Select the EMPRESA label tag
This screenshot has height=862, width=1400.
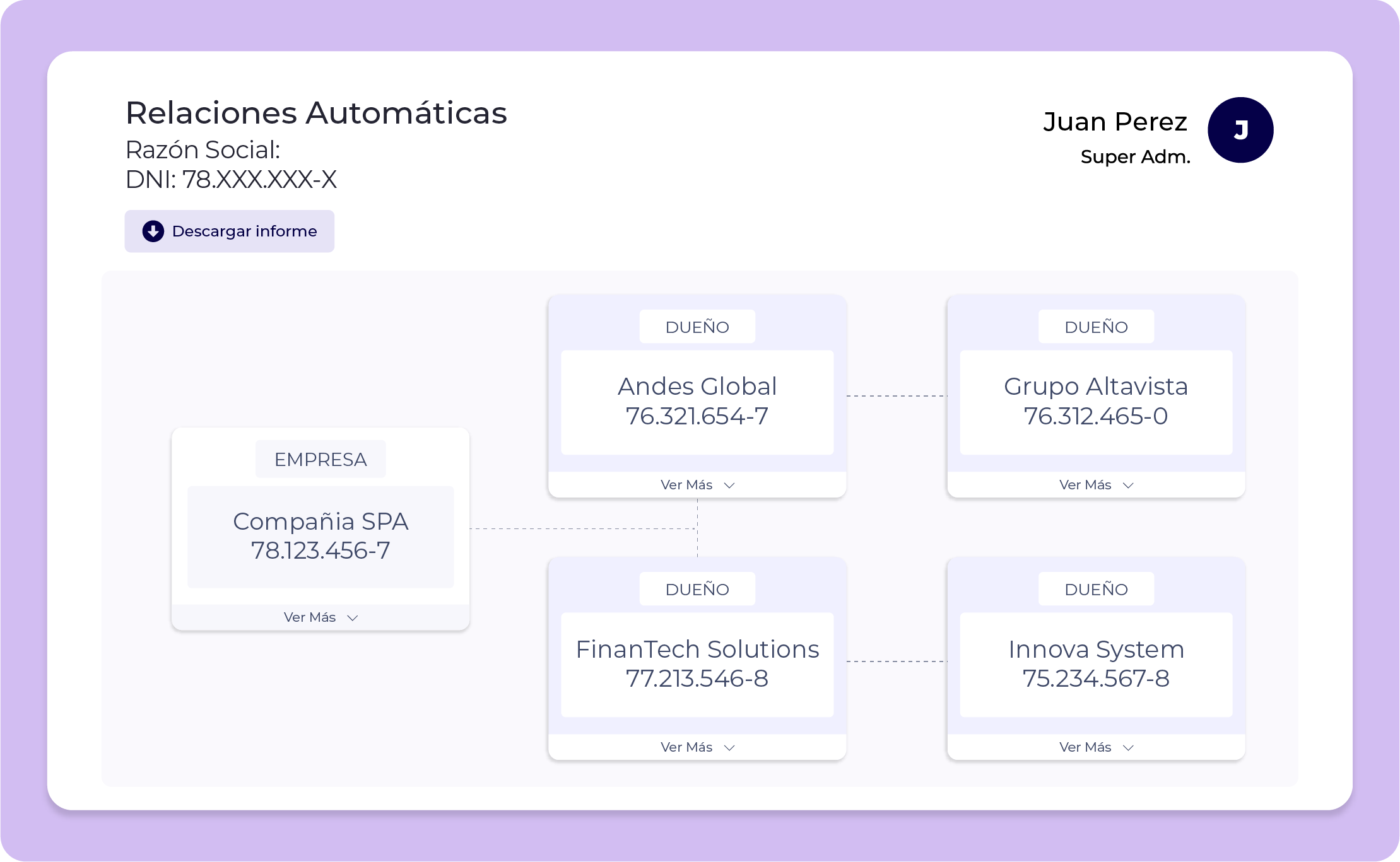(321, 459)
